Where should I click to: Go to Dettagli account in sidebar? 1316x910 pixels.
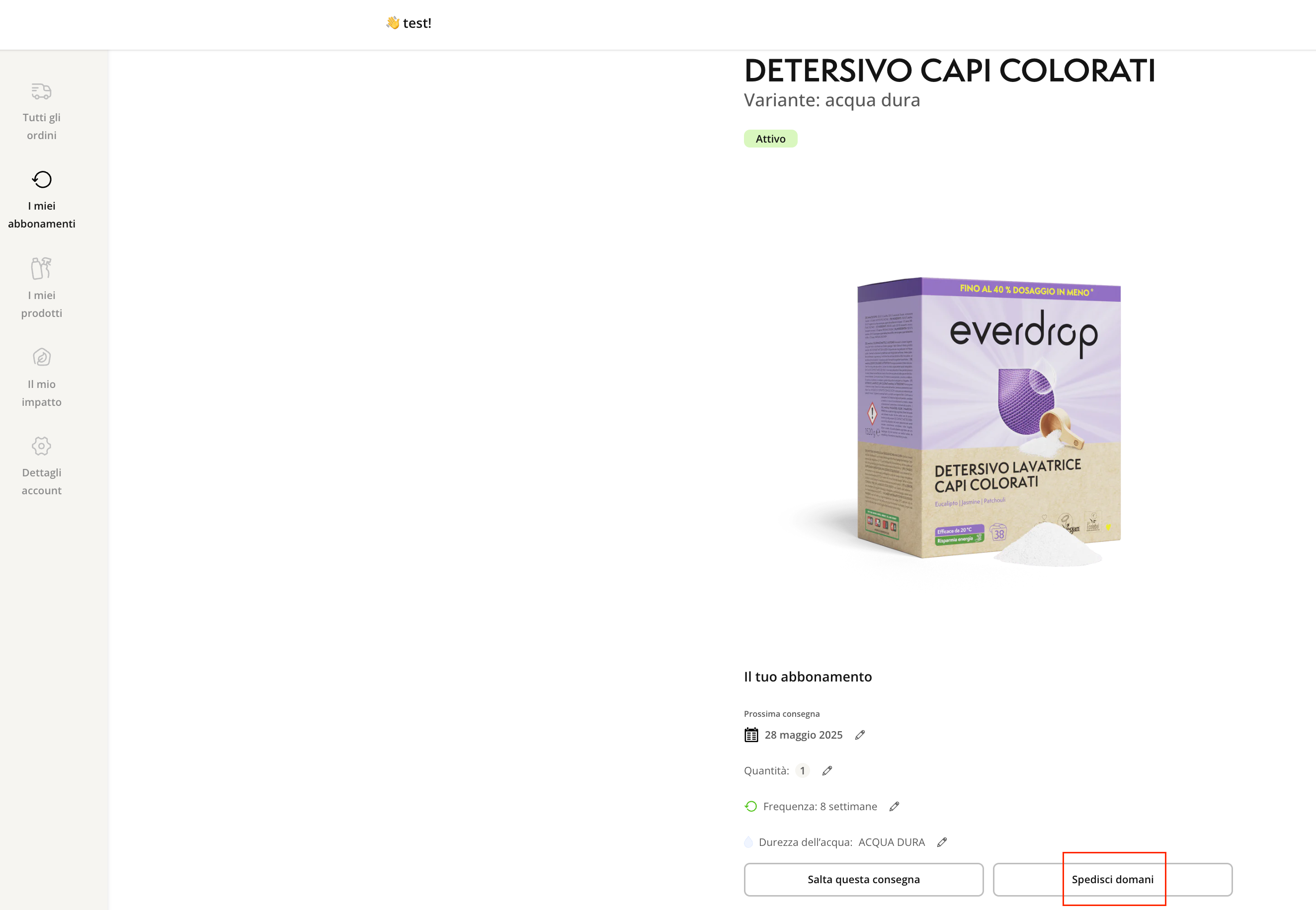pyautogui.click(x=42, y=465)
